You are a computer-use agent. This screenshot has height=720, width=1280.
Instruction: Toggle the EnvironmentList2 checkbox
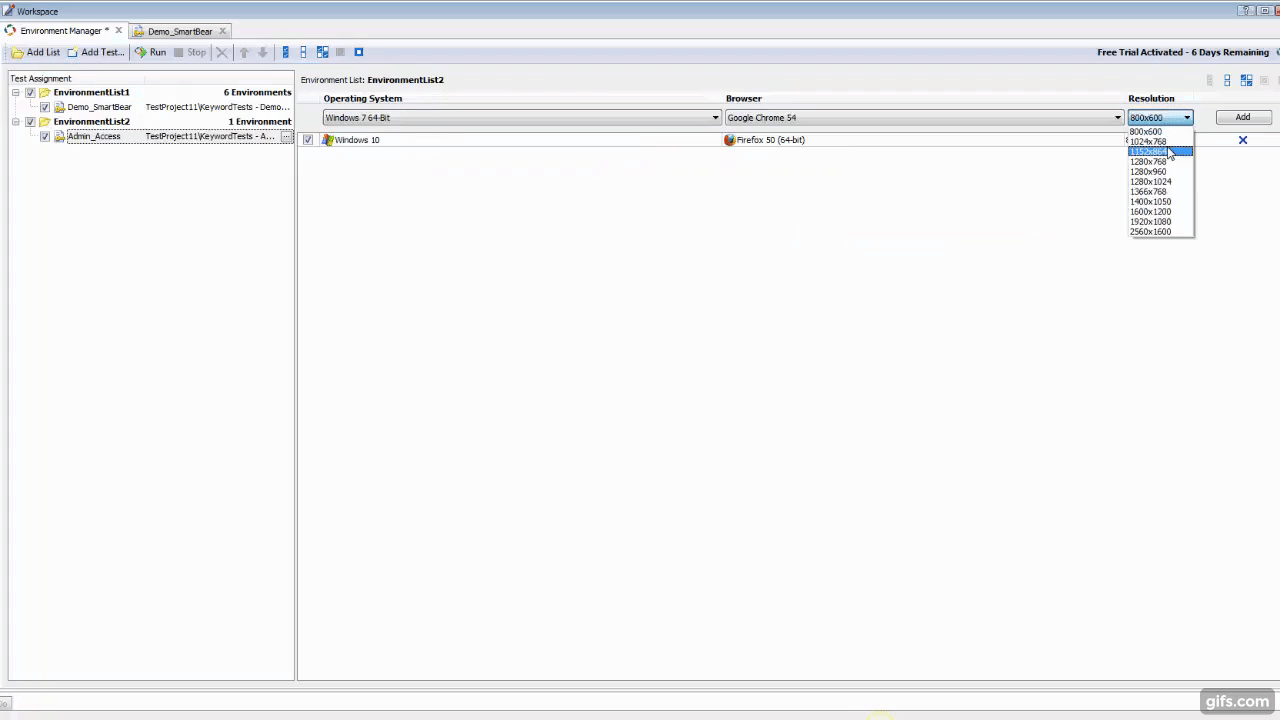coord(30,122)
